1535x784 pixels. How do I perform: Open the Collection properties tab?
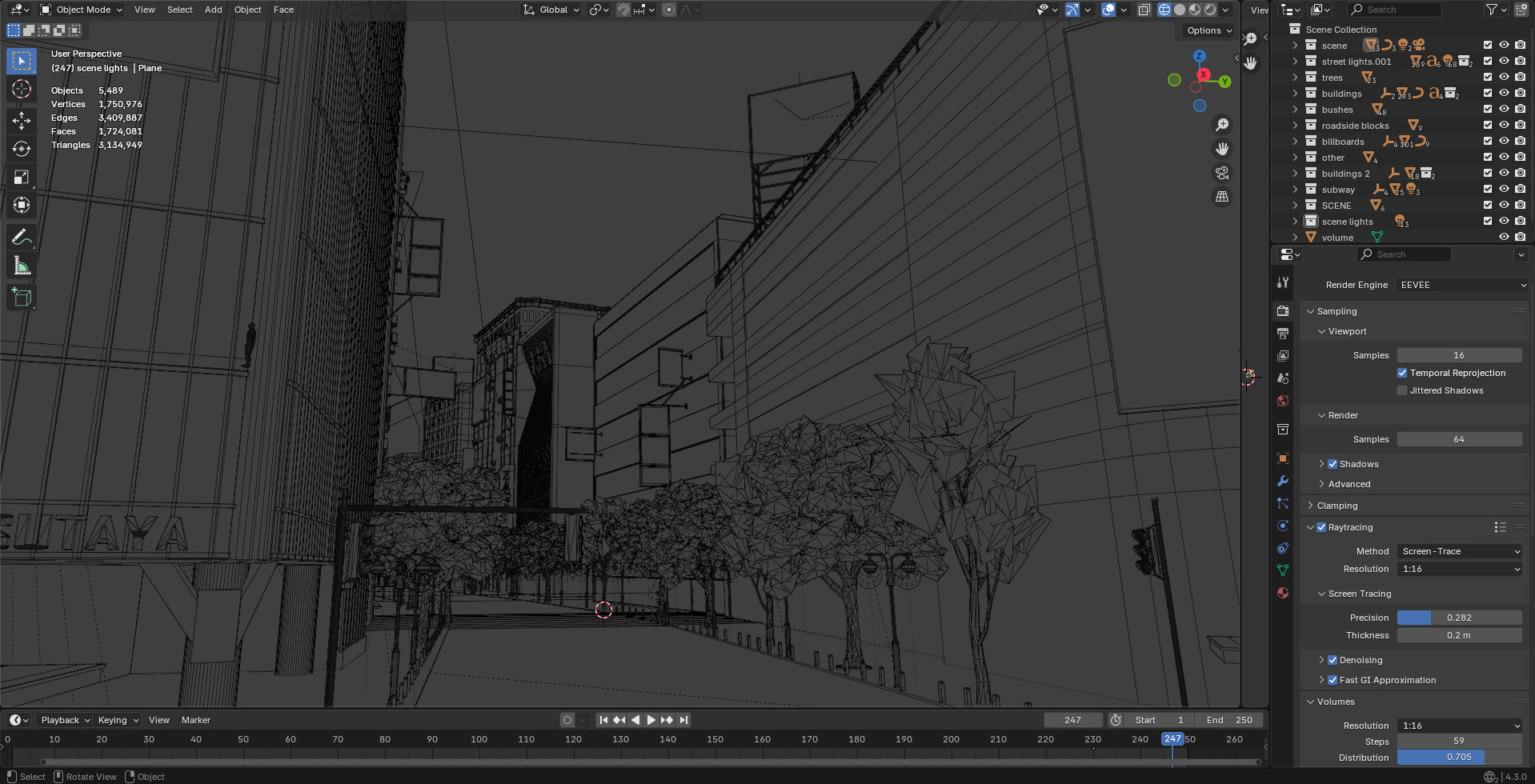click(x=1283, y=430)
